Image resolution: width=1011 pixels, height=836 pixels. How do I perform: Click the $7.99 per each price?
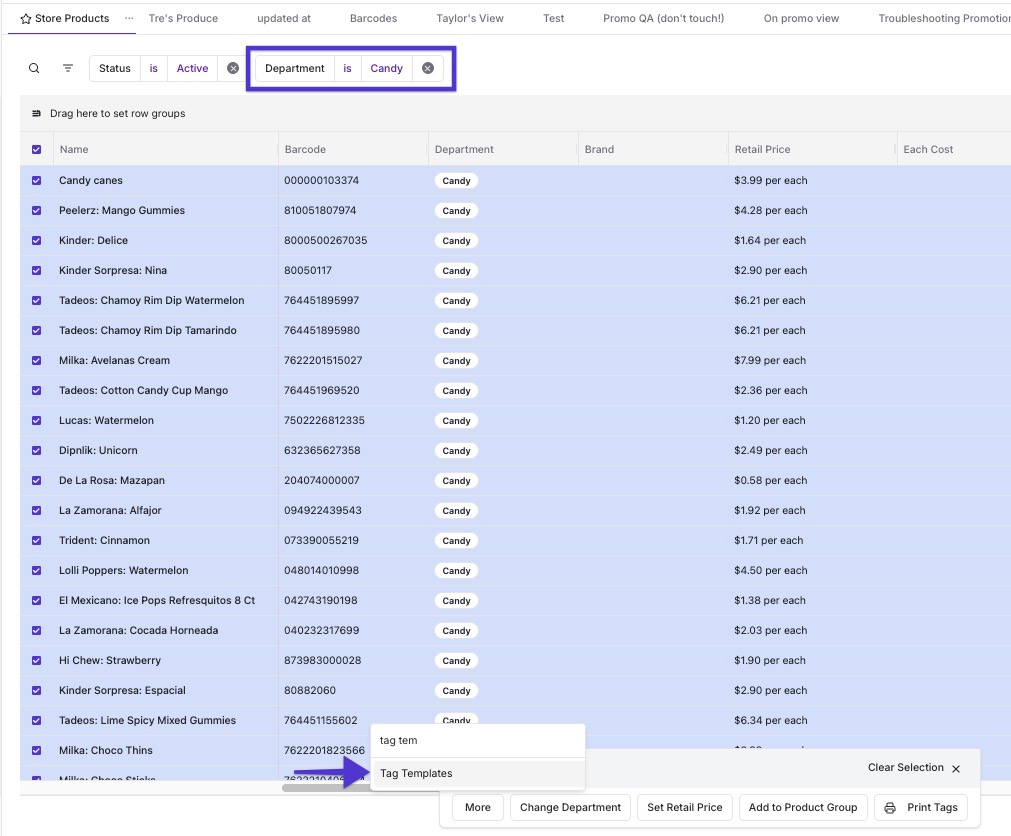click(770, 360)
